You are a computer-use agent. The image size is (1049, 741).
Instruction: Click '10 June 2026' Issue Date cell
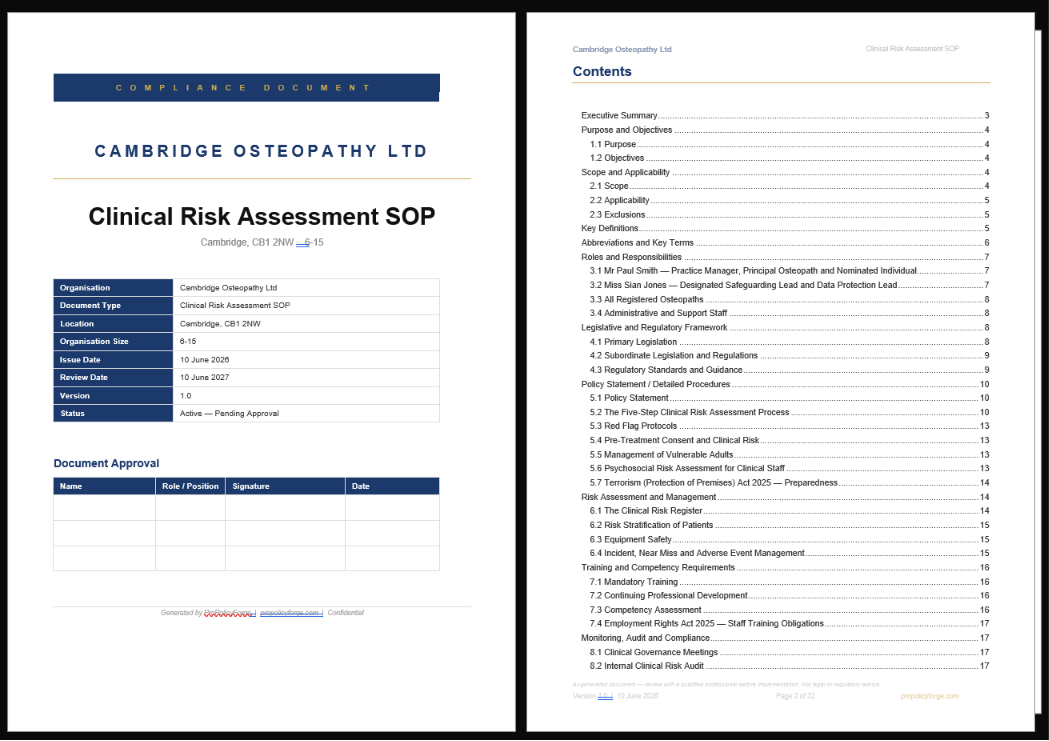(x=306, y=360)
